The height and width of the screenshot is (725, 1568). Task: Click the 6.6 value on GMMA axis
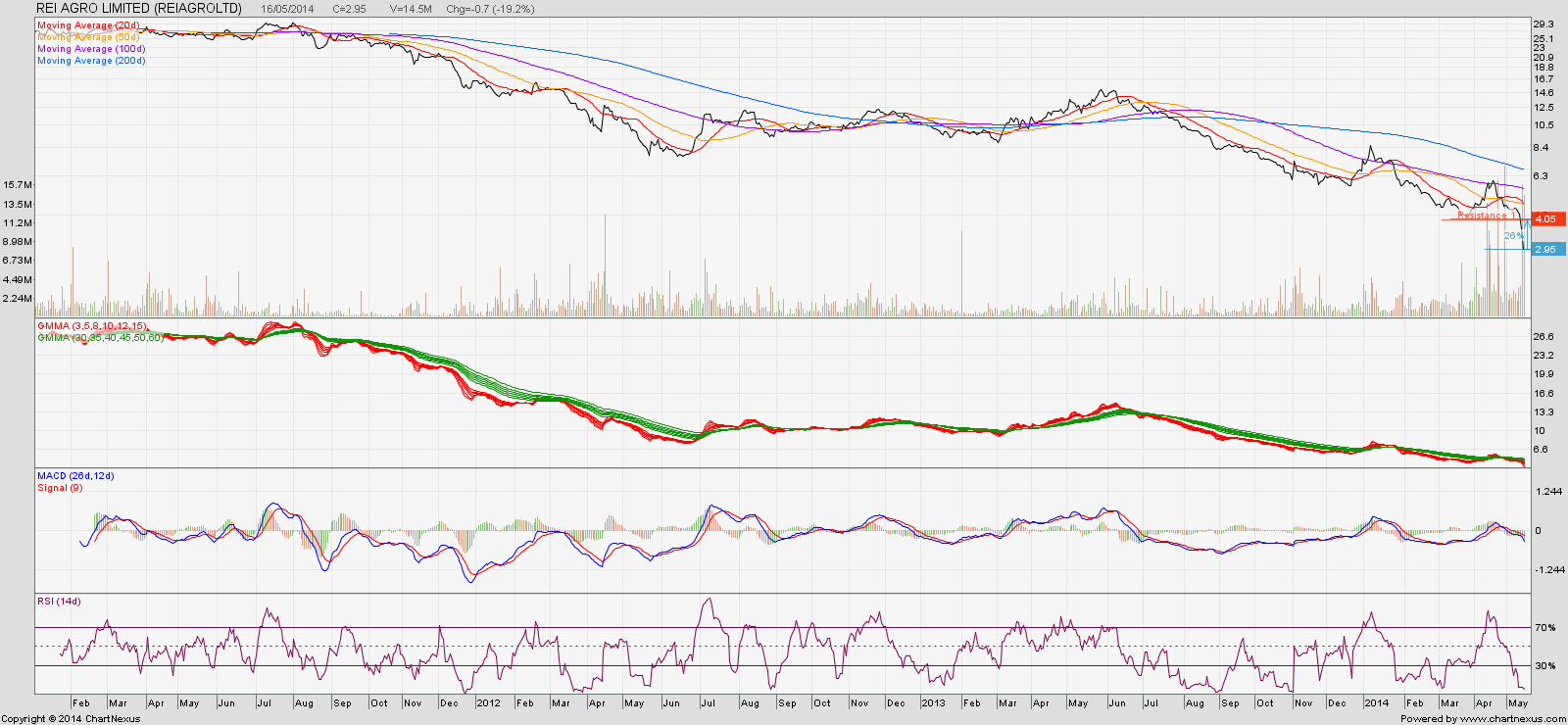[1542, 450]
